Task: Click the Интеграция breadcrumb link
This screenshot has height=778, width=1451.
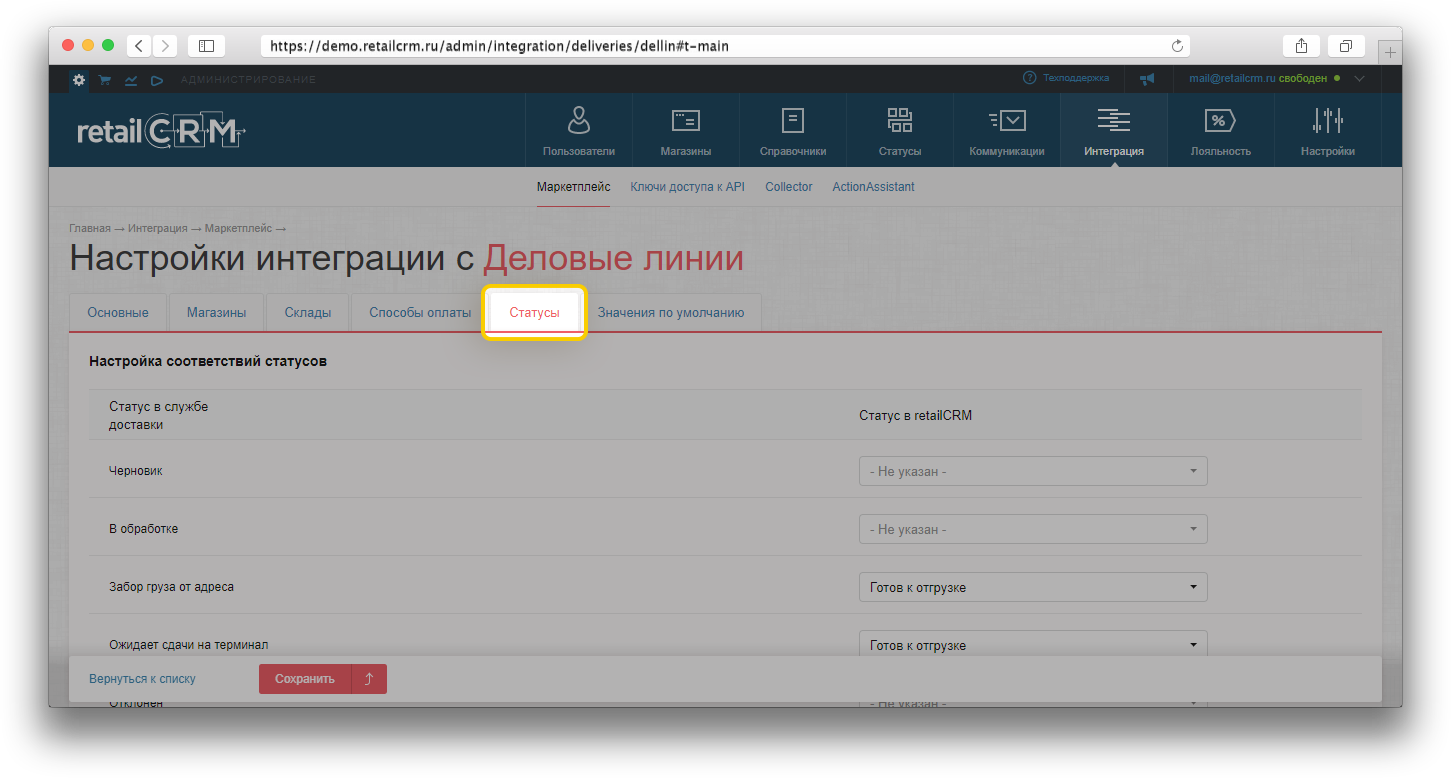Action: point(157,229)
